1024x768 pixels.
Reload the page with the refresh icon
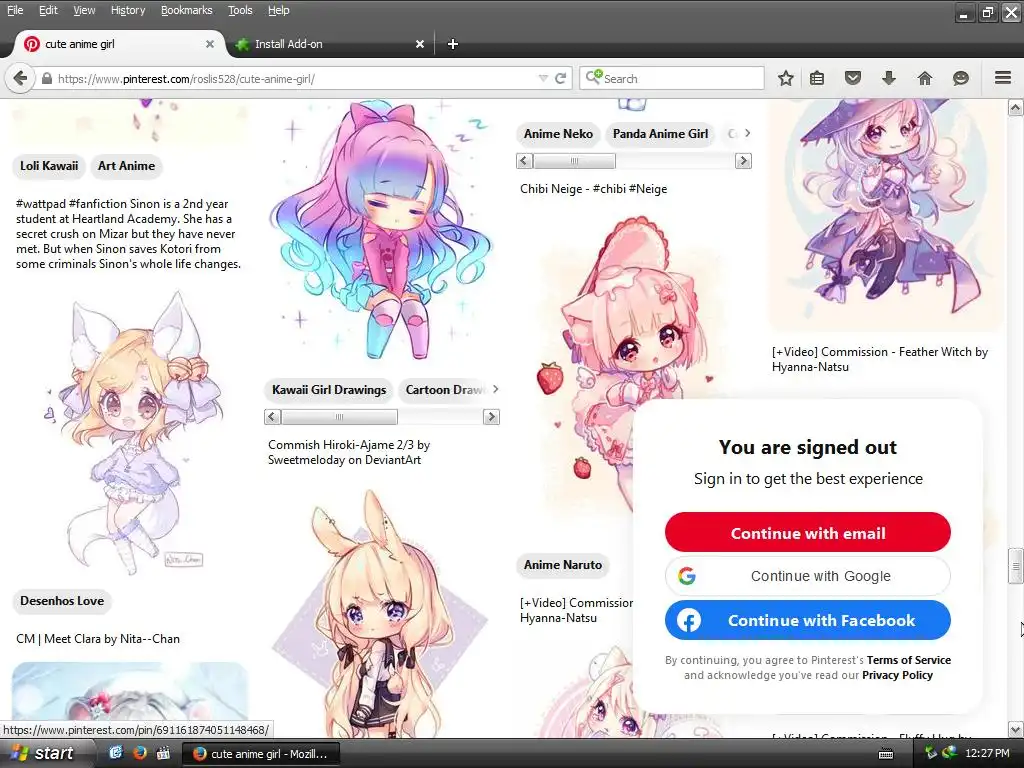560,78
